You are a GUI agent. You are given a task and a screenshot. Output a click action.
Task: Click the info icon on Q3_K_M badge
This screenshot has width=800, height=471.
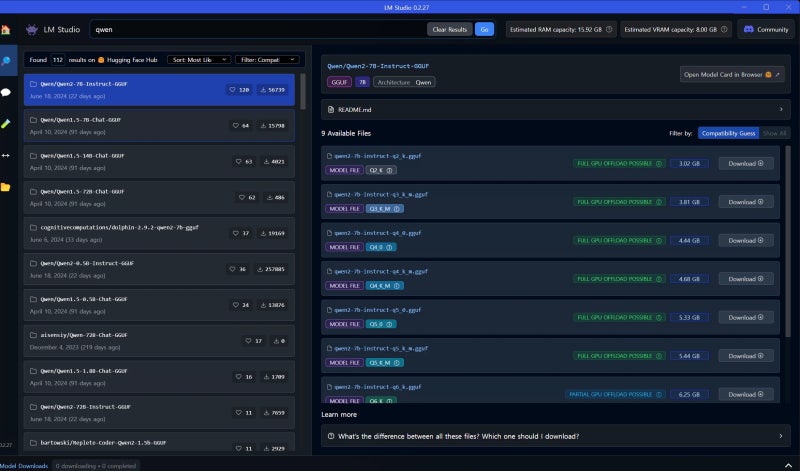[x=396, y=209]
